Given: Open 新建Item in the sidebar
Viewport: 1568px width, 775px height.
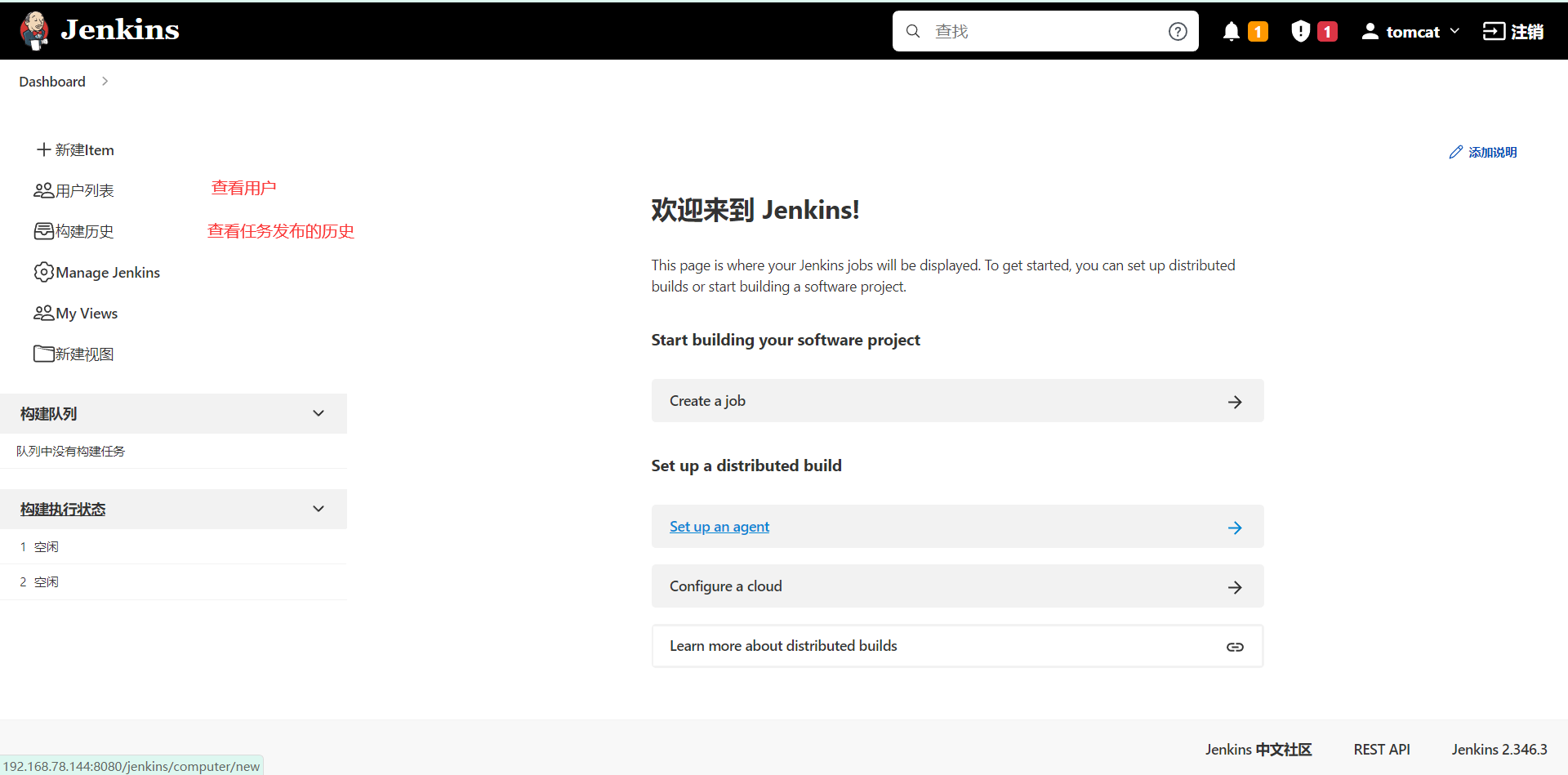Looking at the screenshot, I should [75, 149].
